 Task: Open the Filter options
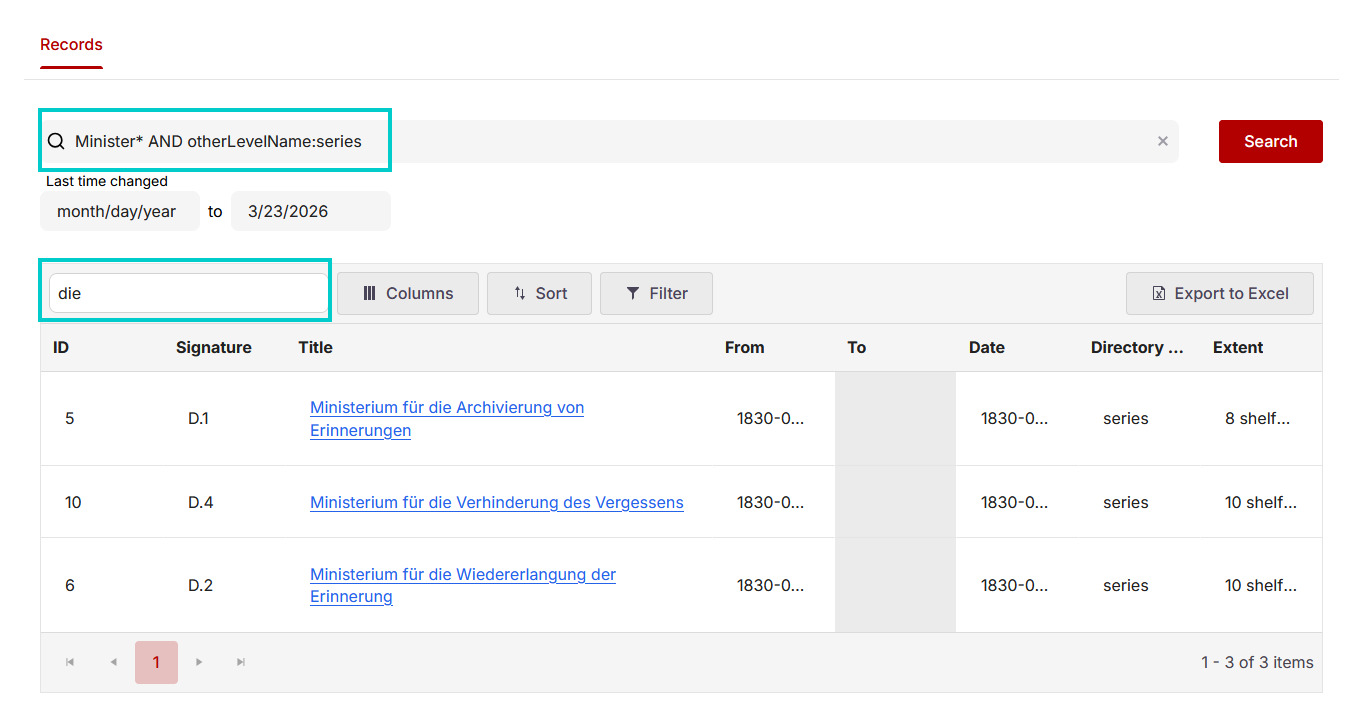pyautogui.click(x=656, y=293)
